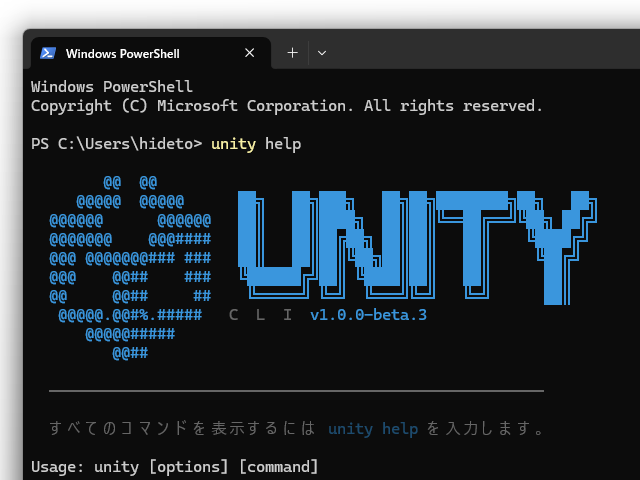Click the prompt 'PS C:\Users\hideto>'

[x=117, y=144]
